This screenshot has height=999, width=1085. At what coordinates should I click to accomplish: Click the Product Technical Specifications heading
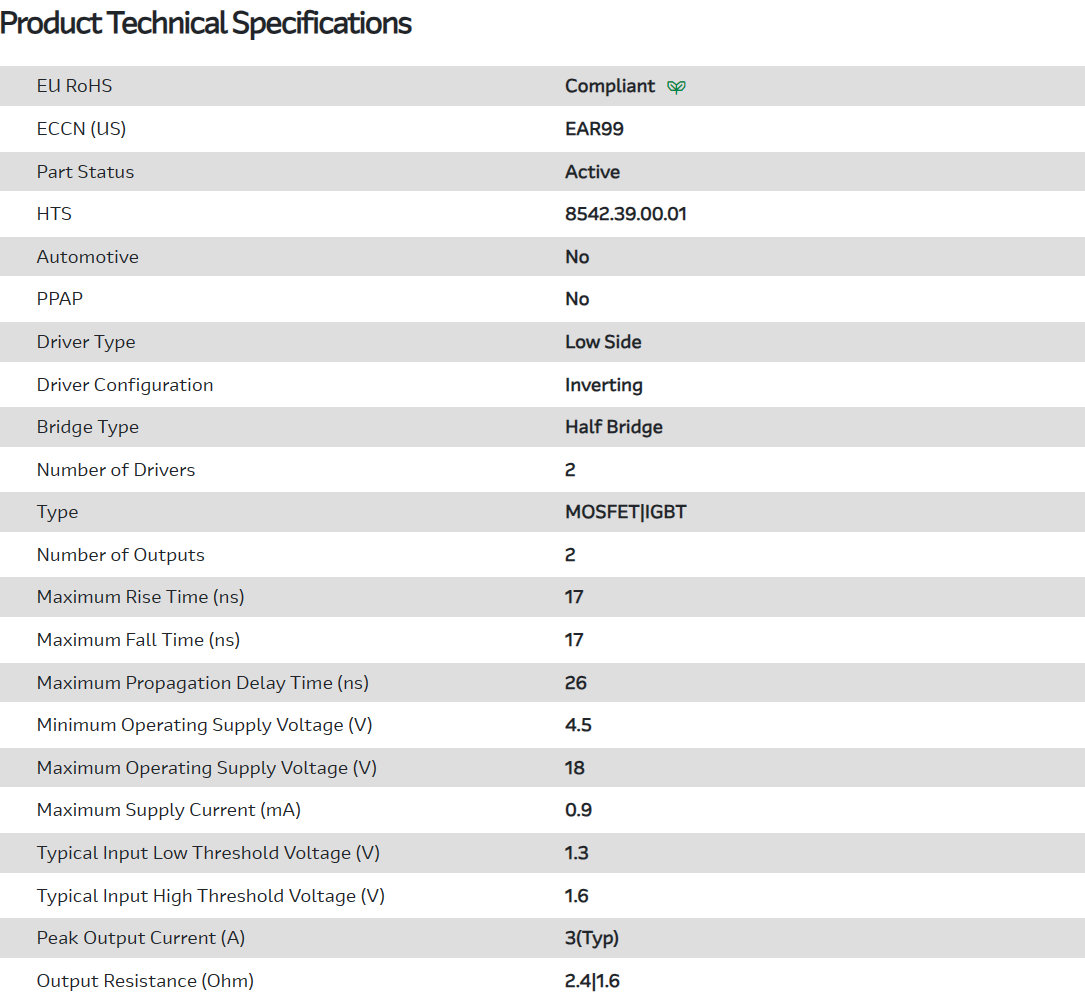point(206,23)
